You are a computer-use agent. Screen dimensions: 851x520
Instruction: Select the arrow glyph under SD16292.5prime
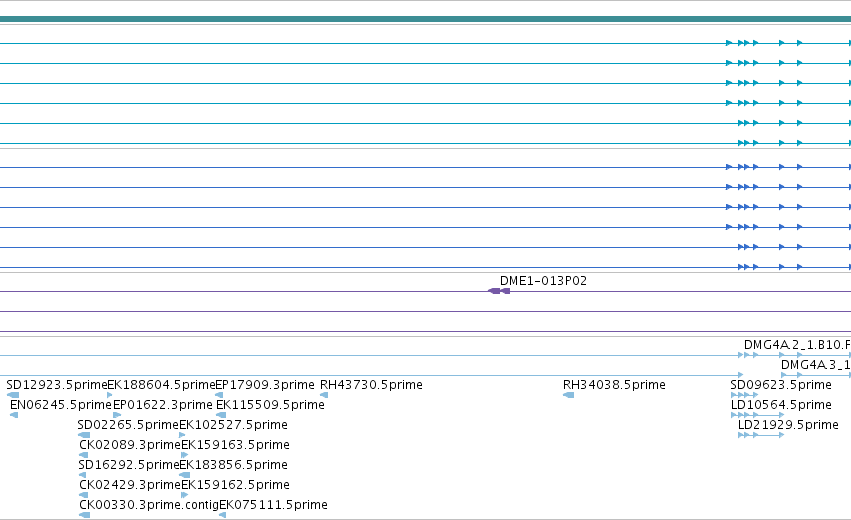(82, 475)
